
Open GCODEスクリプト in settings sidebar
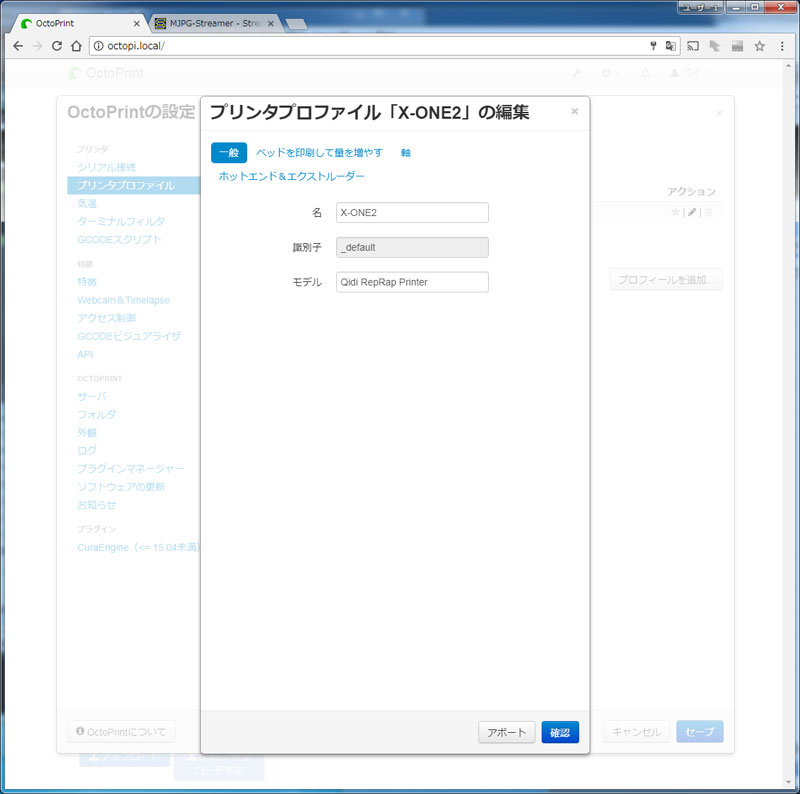click(119, 239)
